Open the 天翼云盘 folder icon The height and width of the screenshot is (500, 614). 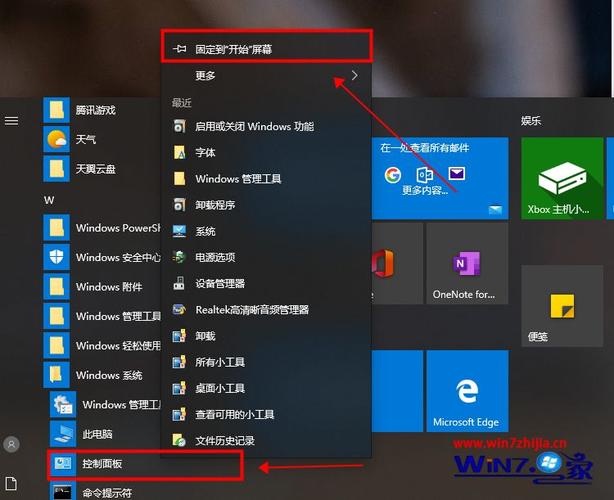click(x=56, y=169)
